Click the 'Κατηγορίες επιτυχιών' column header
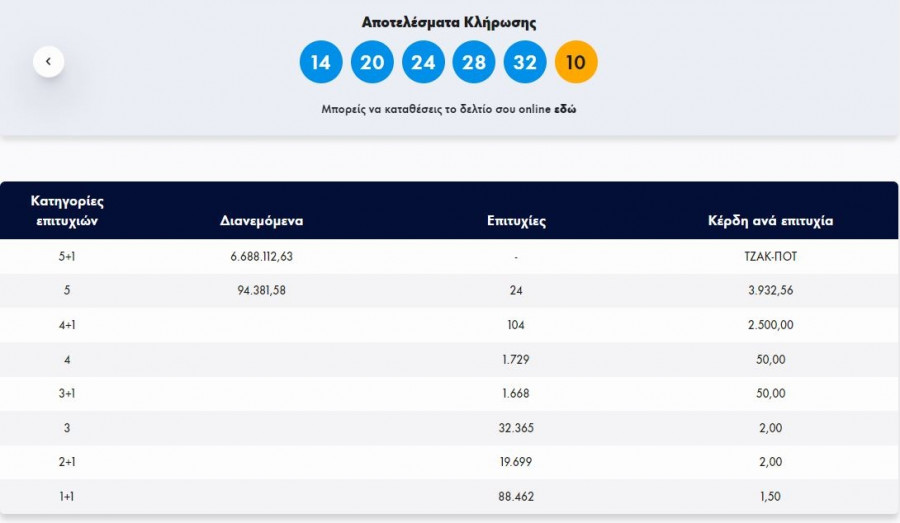Screen dimensions: 900x523 click(67, 210)
